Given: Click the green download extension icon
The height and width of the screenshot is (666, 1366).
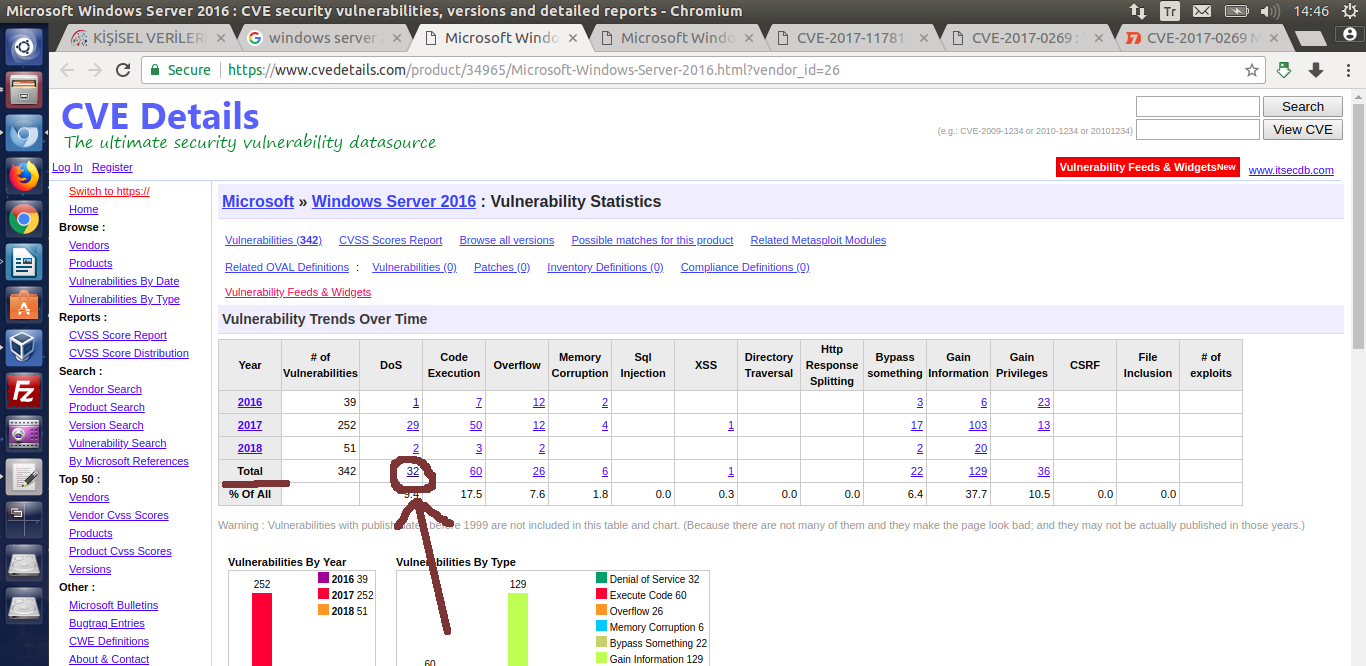Looking at the screenshot, I should 1285,70.
